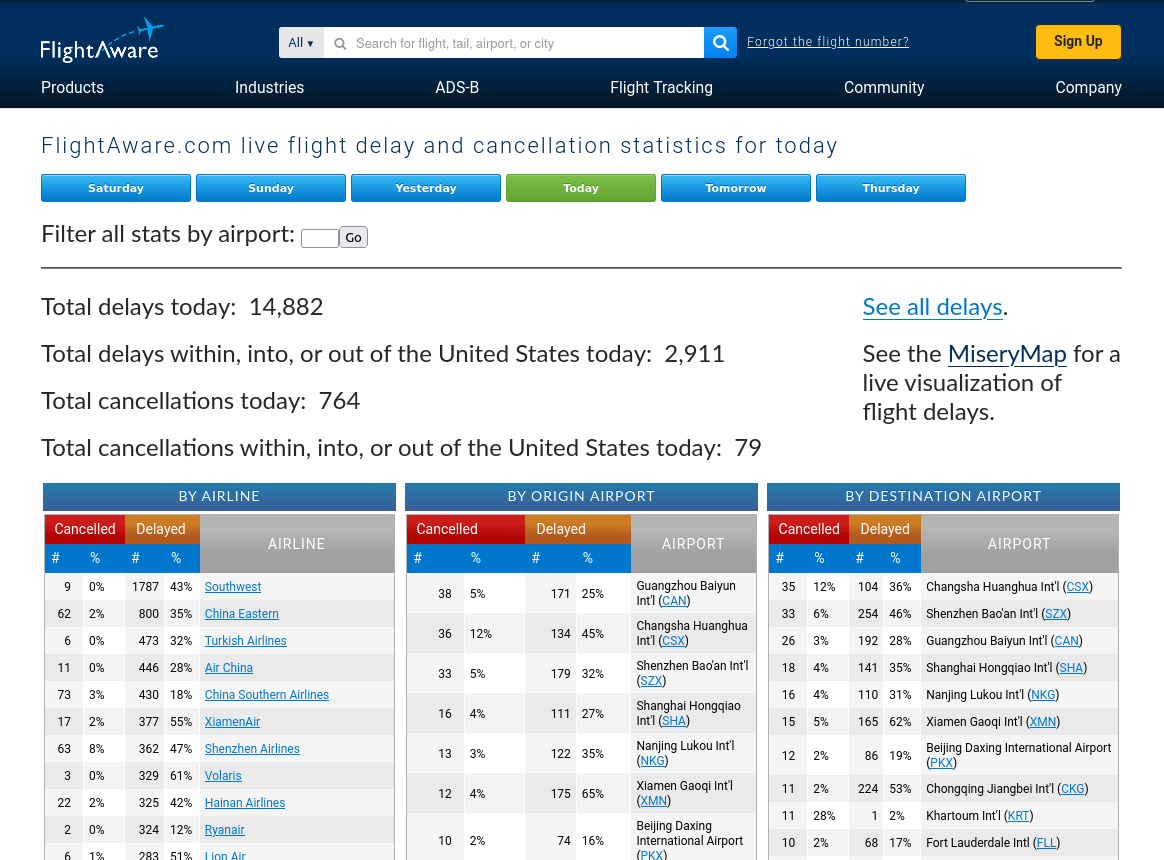Open the Products menu
Viewport: 1164px width, 860px height.
[72, 88]
